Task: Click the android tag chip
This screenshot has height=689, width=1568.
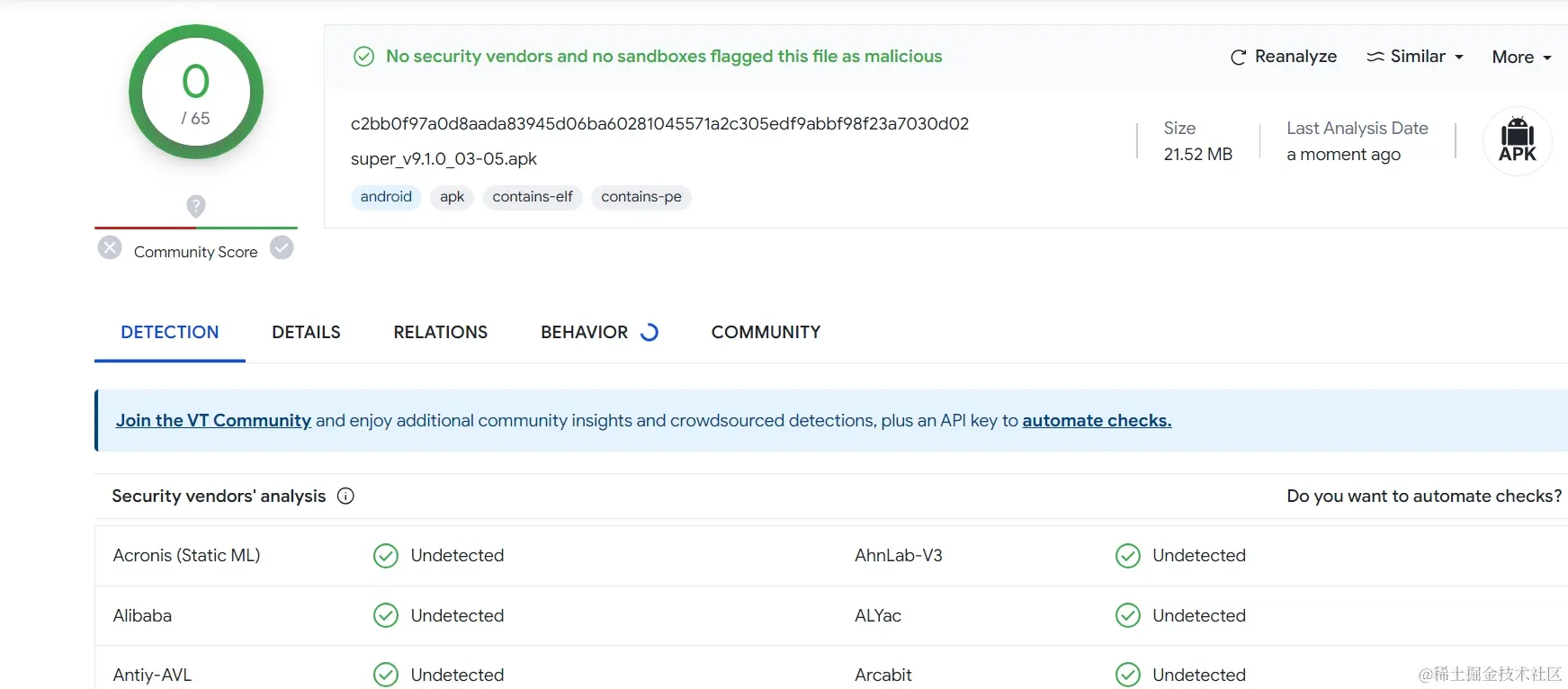Action: click(386, 197)
